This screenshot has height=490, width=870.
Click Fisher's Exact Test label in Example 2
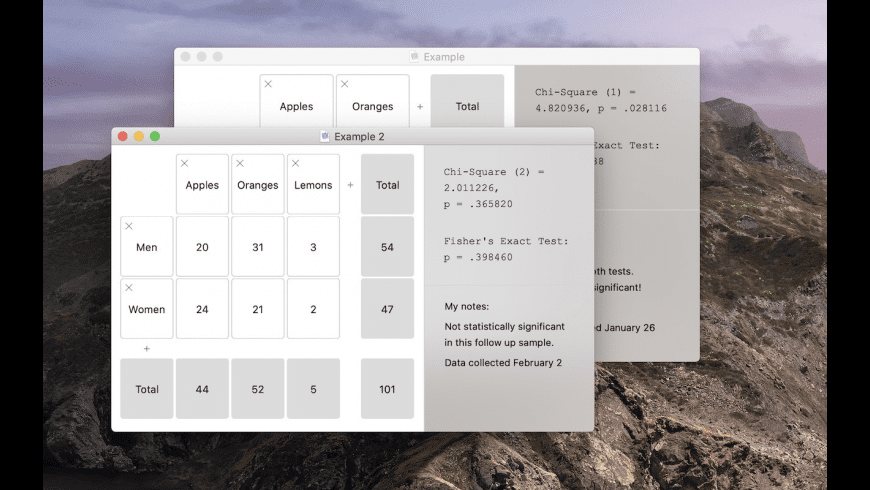(x=506, y=241)
